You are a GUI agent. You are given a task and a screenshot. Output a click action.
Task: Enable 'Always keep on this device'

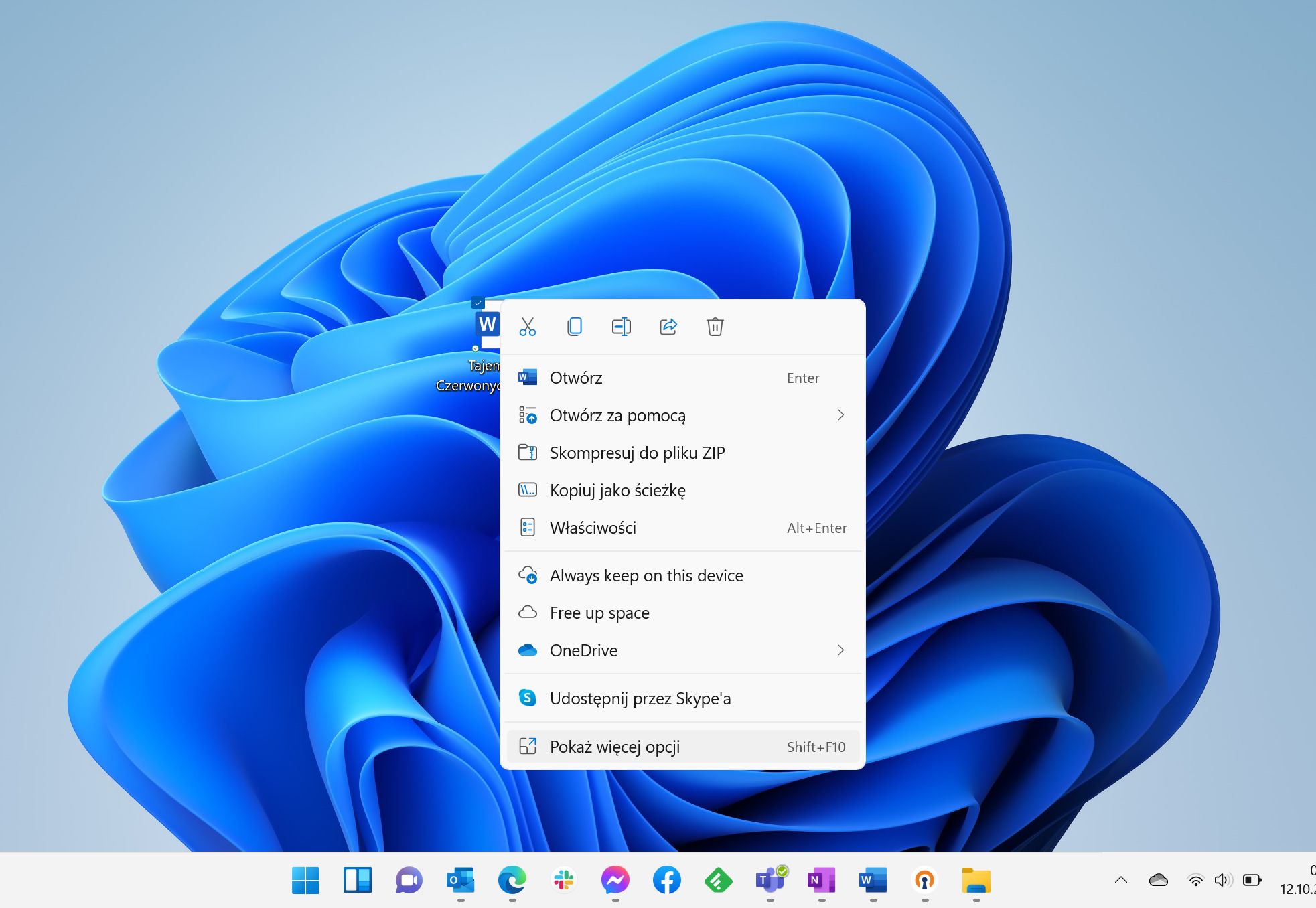coord(646,575)
